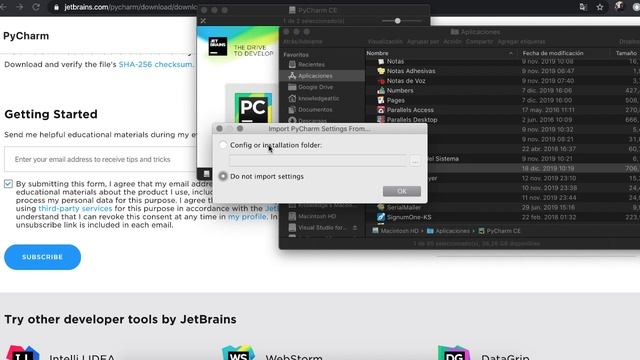
Task: Select the Pages app icon
Action: click(x=381, y=100)
